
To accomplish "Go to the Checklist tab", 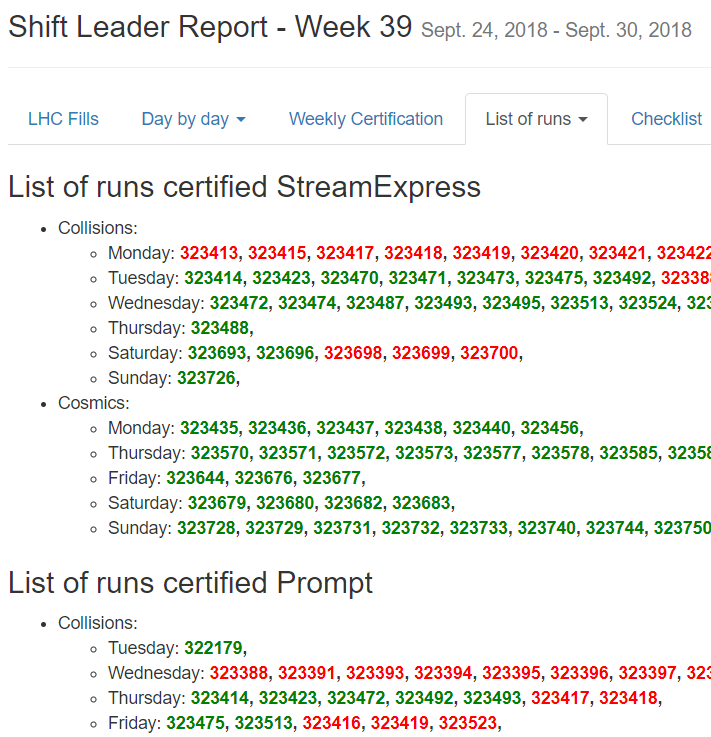I will (666, 119).
